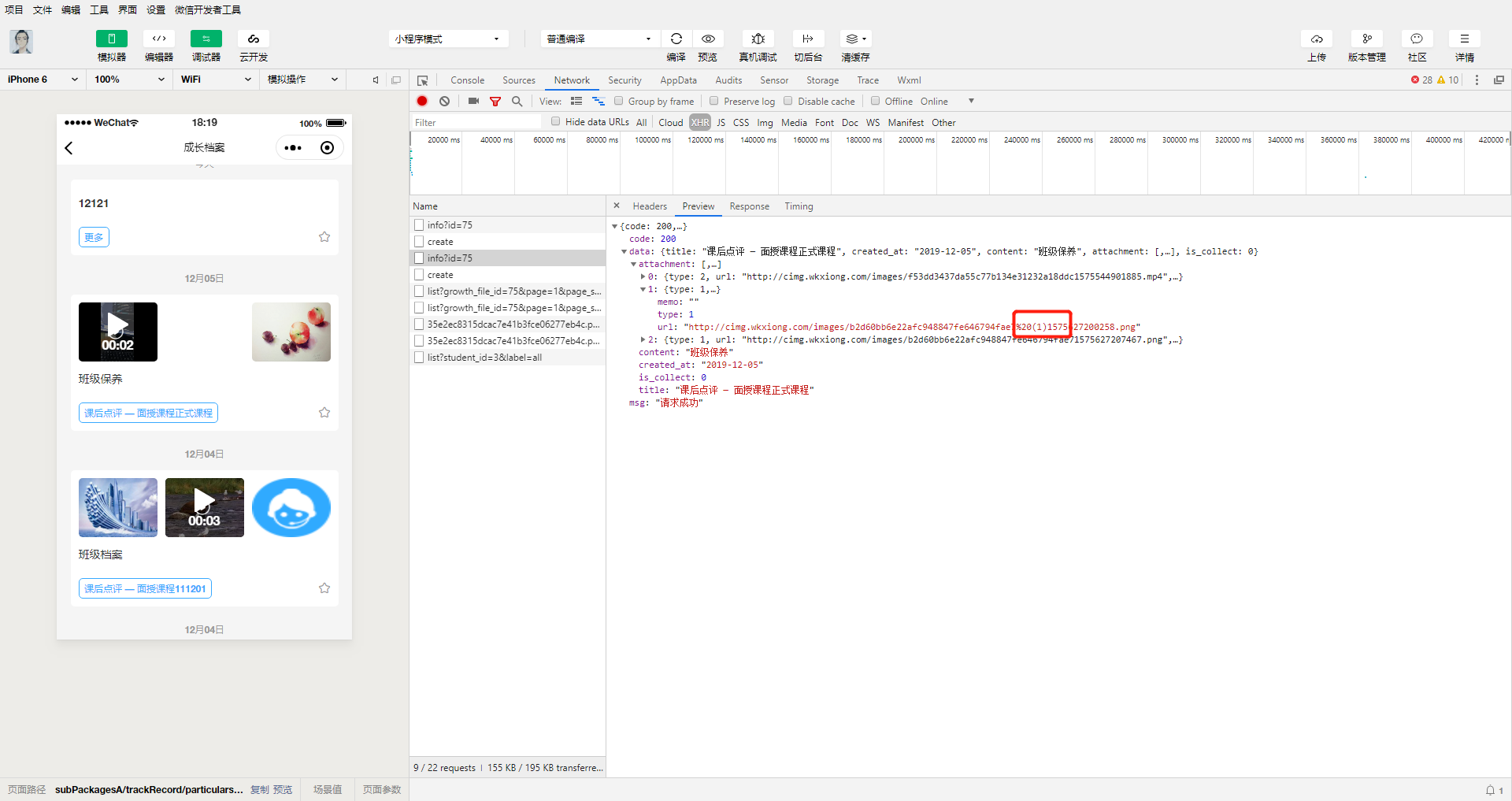Click the 更多 tag button
Viewport: 1512px width, 801px height.
(94, 237)
